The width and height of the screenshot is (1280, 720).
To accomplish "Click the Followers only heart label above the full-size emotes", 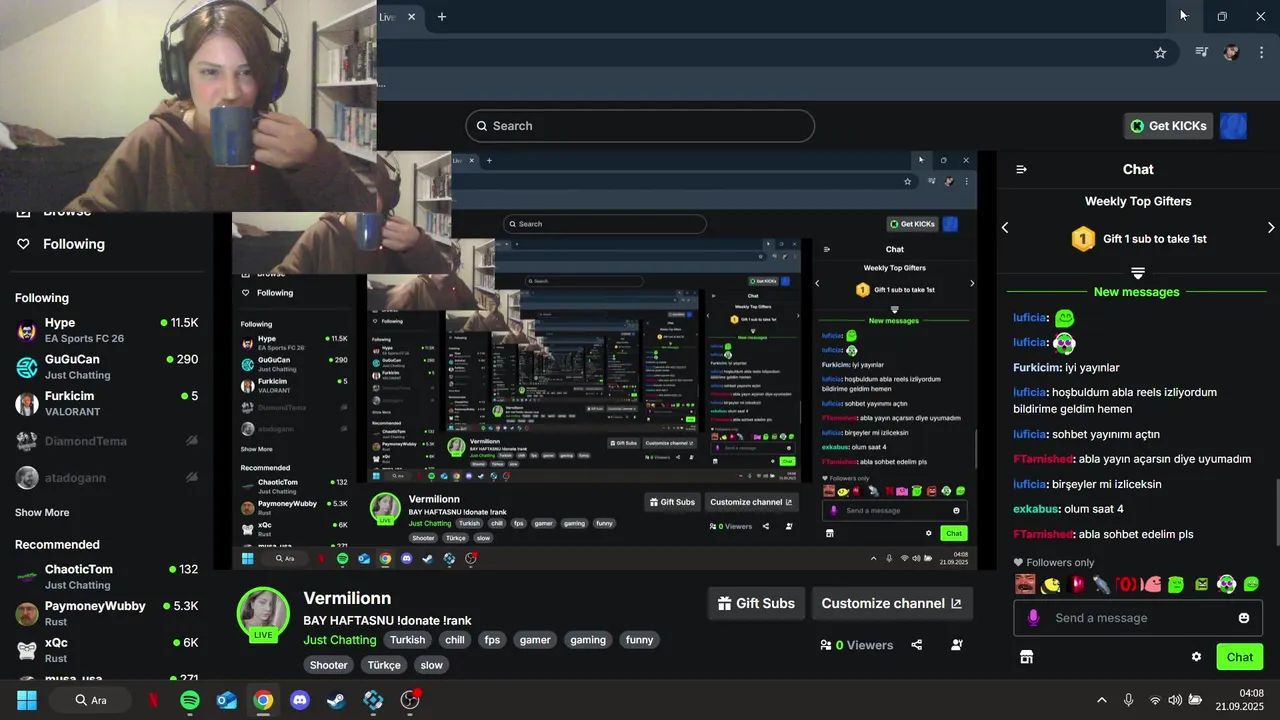I will 1054,563.
